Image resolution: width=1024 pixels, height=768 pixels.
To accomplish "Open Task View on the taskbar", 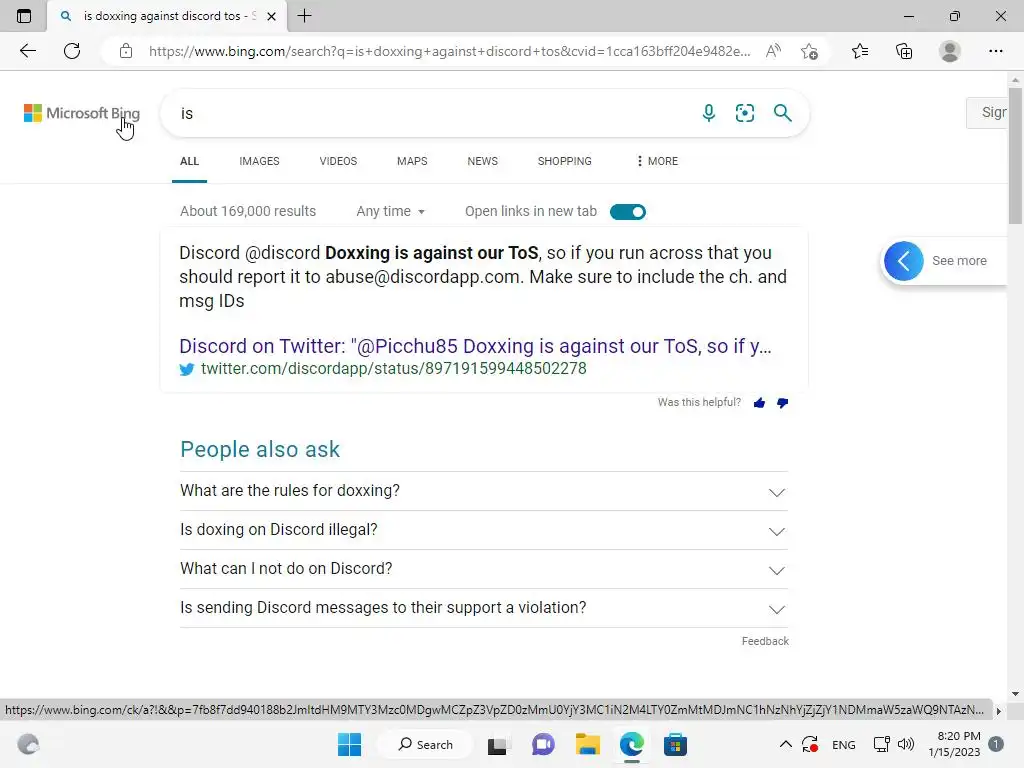I will [498, 744].
